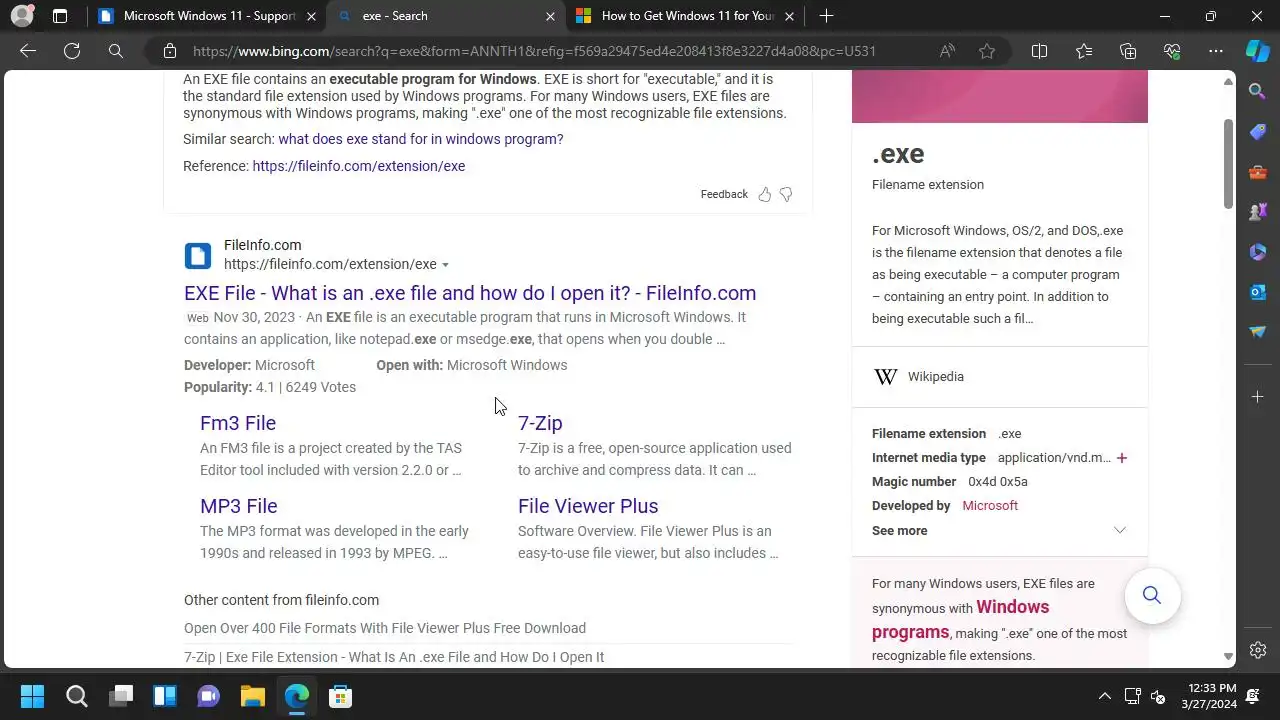1280x720 pixels.
Task: Open the Fm3 File link
Action: [x=238, y=423]
